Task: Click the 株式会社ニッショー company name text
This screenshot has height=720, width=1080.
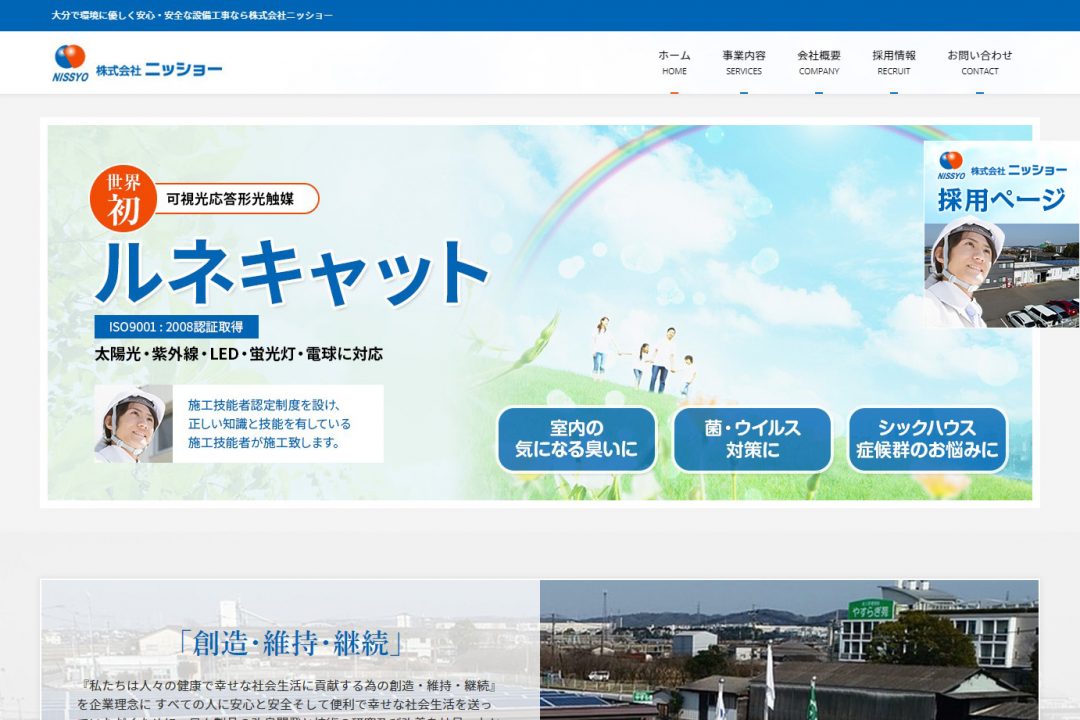Action: pyautogui.click(x=159, y=70)
